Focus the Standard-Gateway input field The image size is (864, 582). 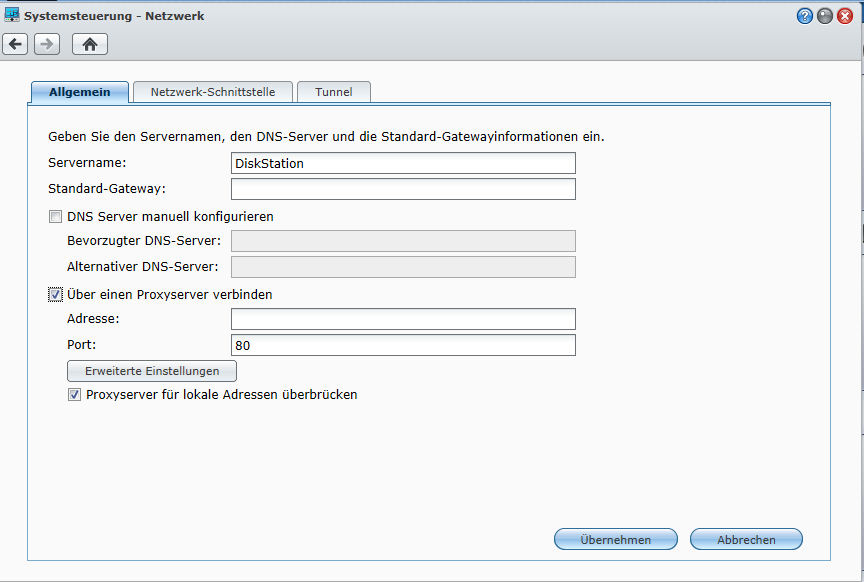pyautogui.click(x=403, y=189)
